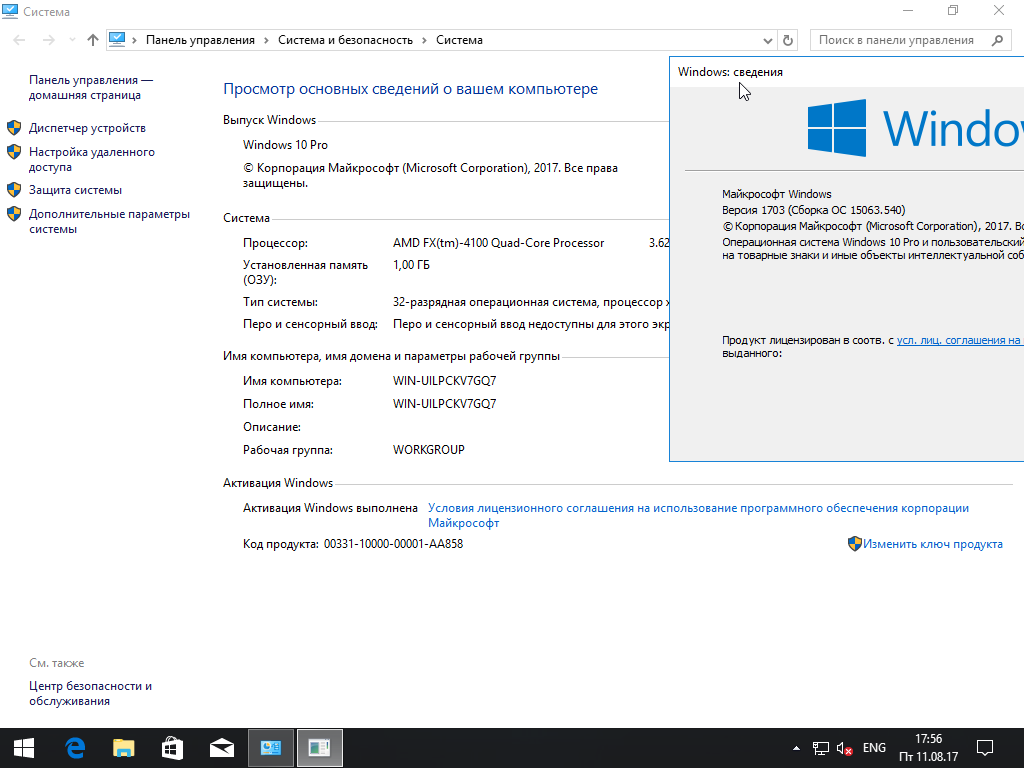Click the product code 00331-10000-00001-AA858
1024x768 pixels.
(393, 544)
